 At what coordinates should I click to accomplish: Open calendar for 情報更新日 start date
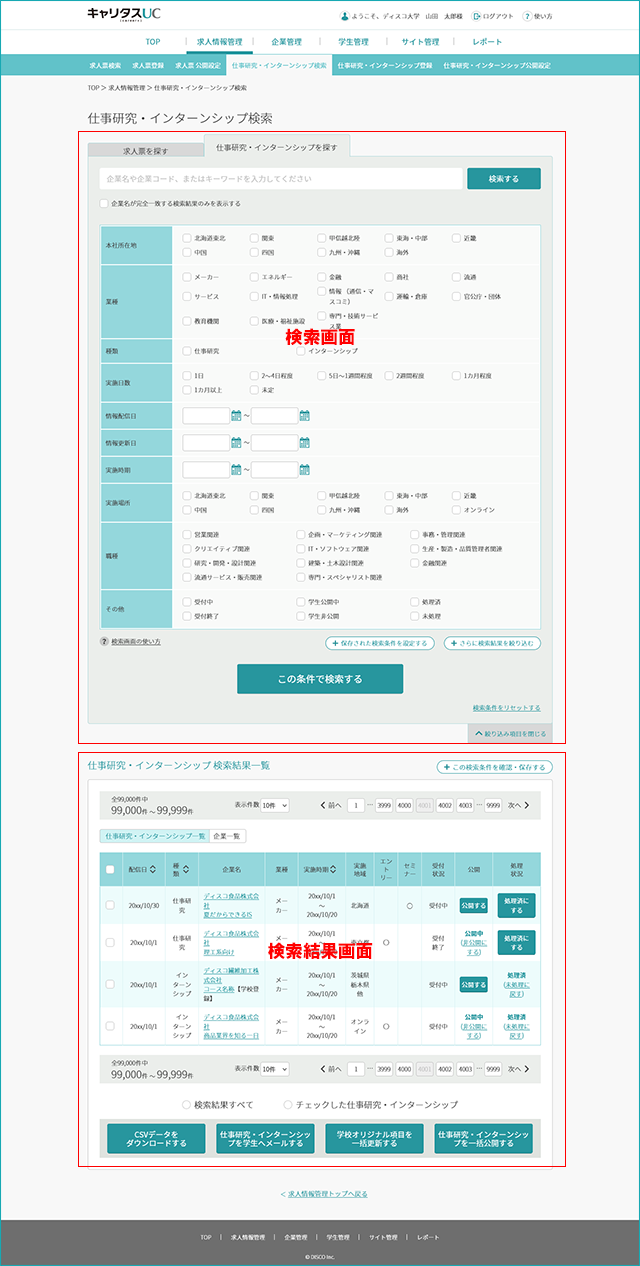pyautogui.click(x=236, y=442)
